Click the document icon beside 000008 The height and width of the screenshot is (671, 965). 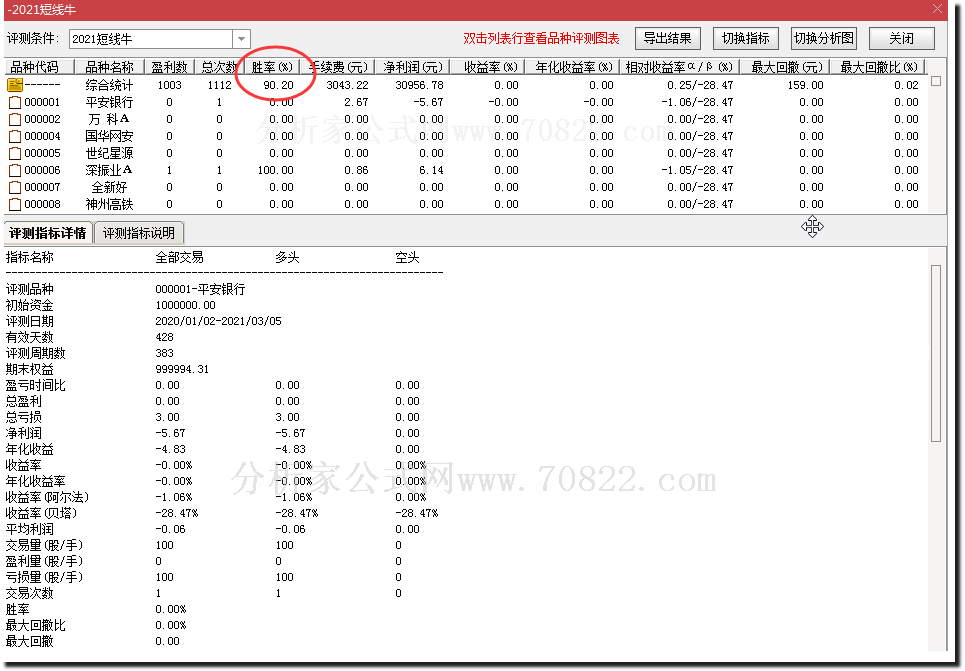[15, 204]
